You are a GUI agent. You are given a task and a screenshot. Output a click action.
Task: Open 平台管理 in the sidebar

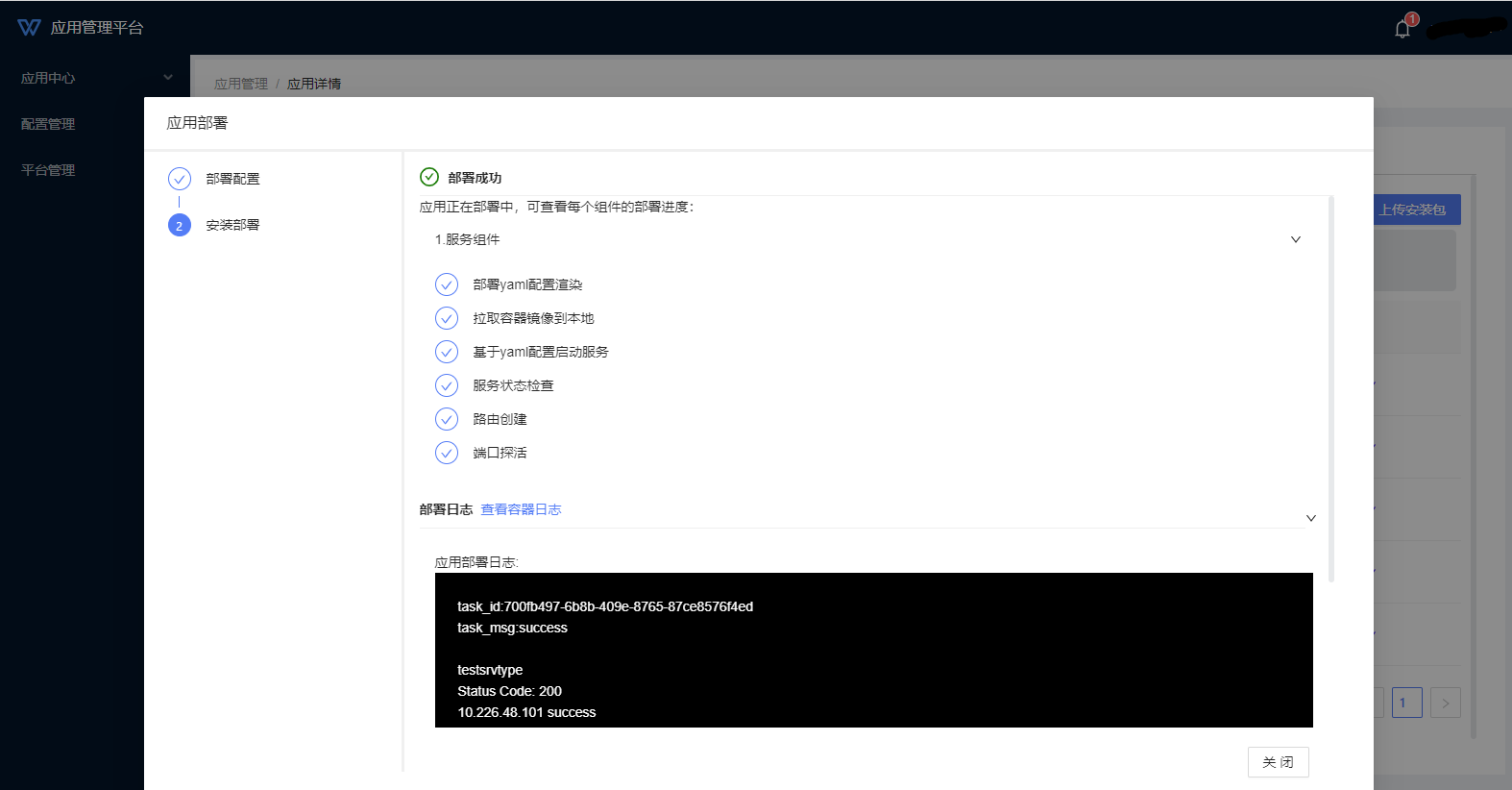(48, 170)
